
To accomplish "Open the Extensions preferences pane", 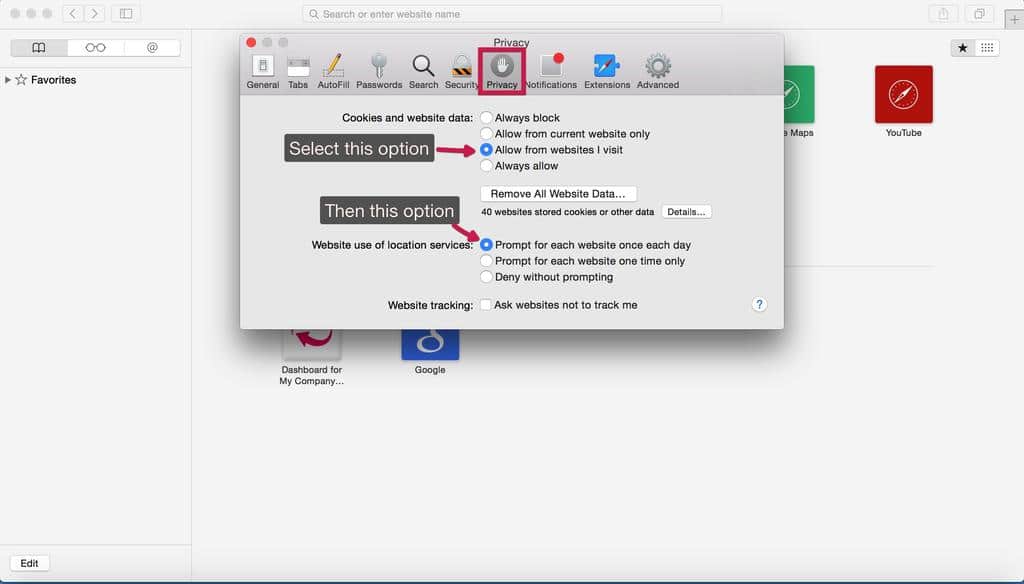I will pos(607,71).
